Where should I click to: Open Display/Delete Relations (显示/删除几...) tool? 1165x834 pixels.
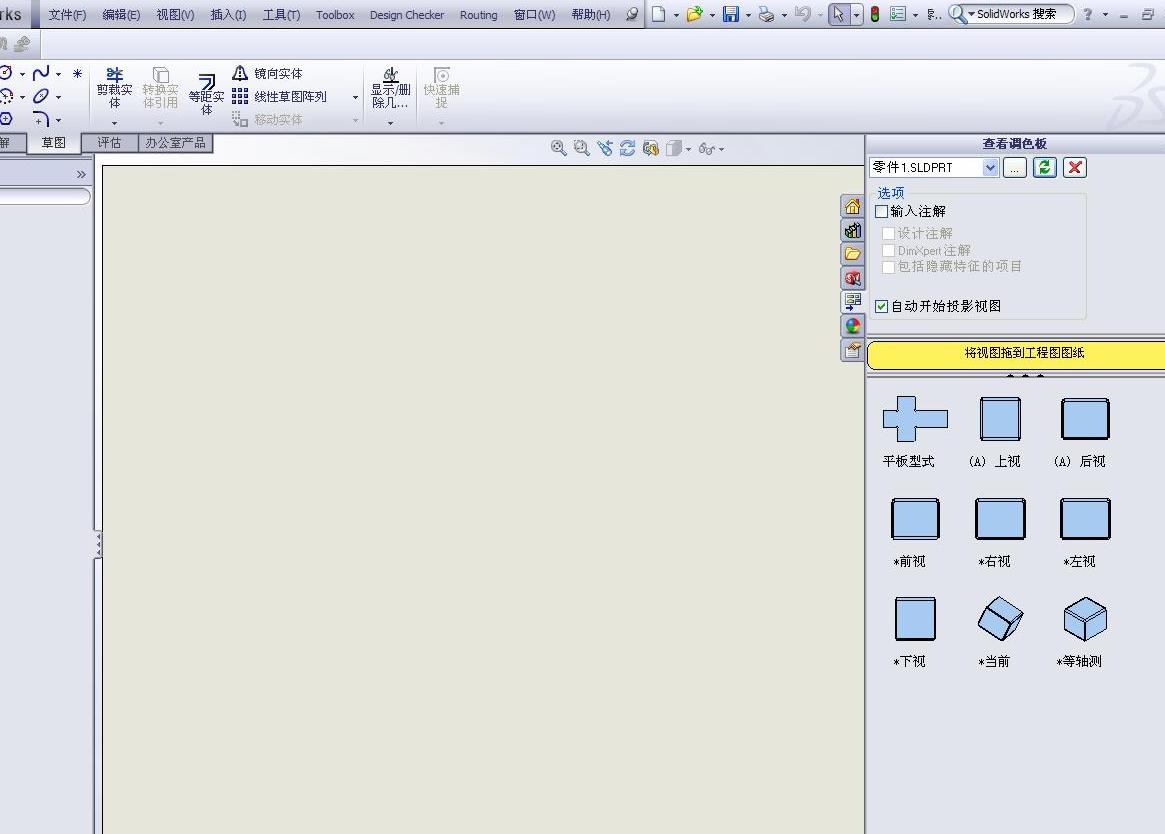click(391, 88)
